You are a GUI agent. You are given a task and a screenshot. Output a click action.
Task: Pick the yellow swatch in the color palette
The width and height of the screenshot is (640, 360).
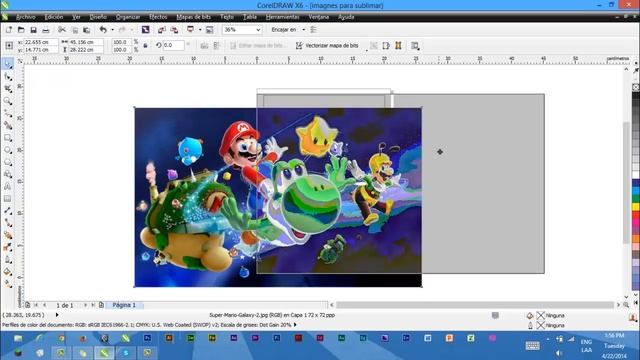[x=636, y=207]
